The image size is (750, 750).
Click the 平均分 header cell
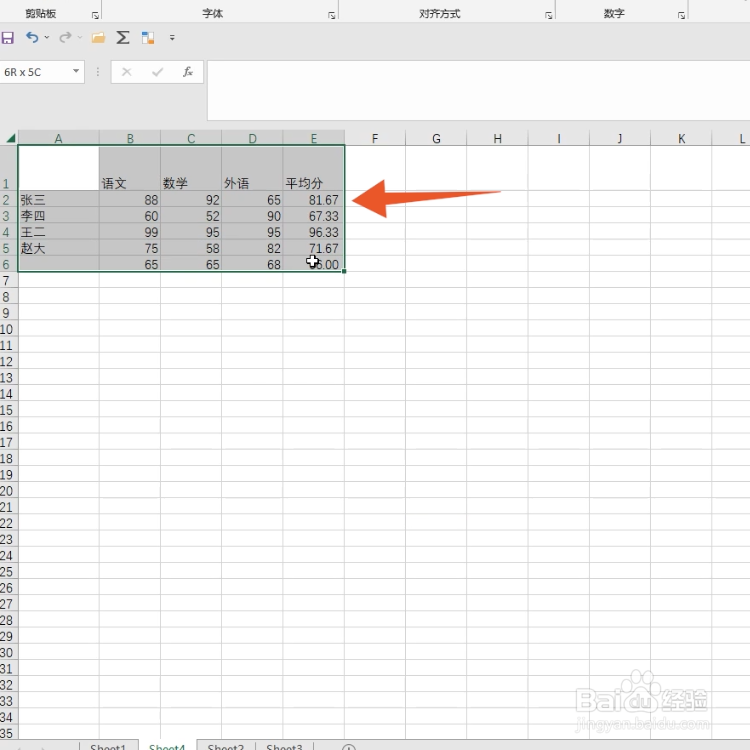(313, 168)
